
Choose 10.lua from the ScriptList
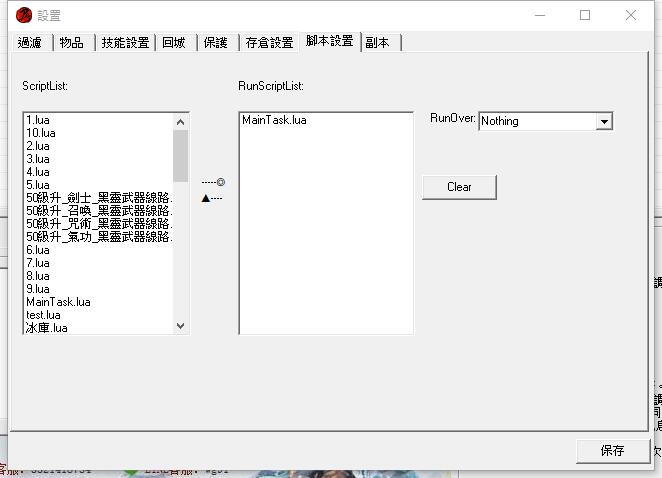tap(41, 133)
